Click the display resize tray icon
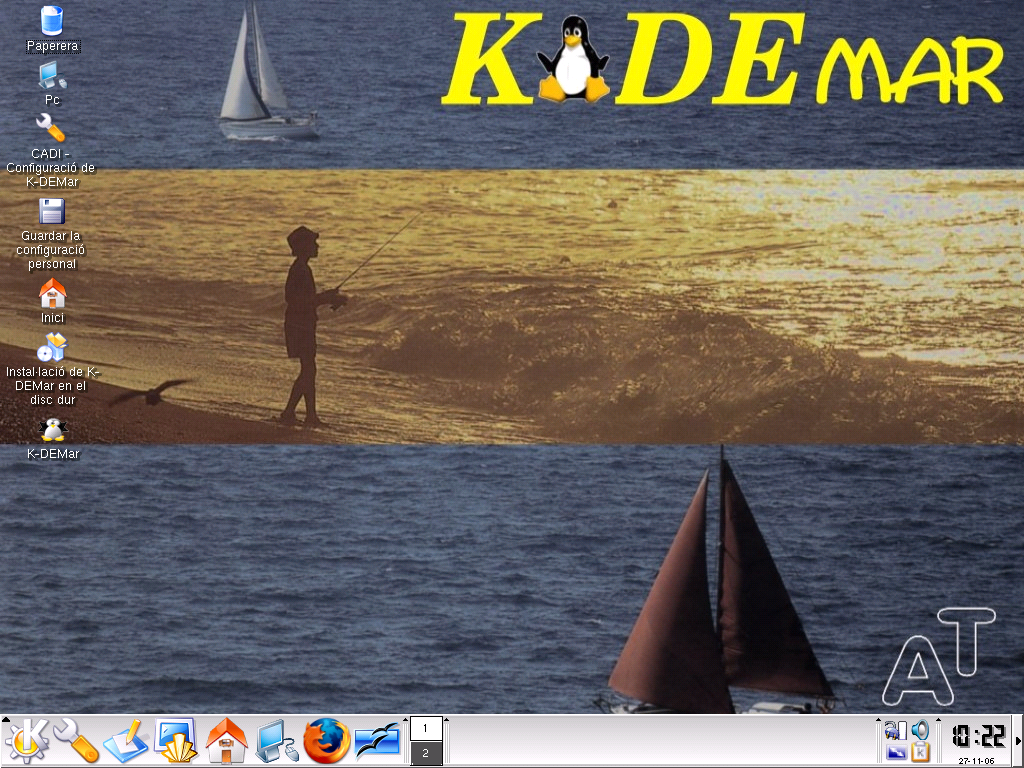This screenshot has height=768, width=1024. point(896,752)
